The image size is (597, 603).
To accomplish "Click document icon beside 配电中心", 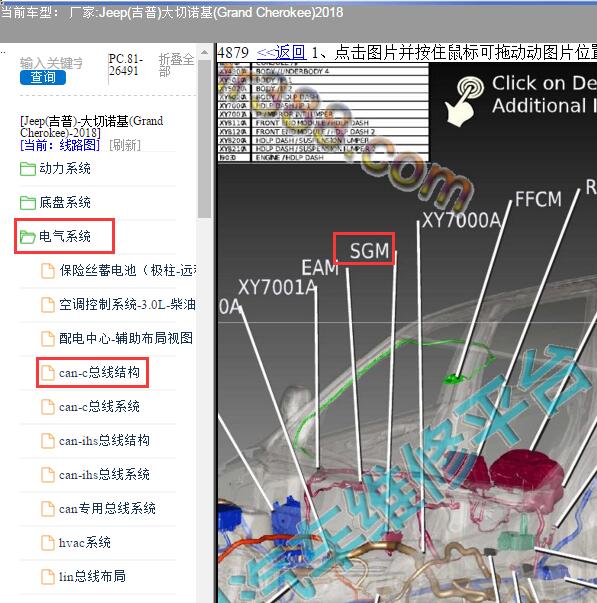I will (48, 338).
